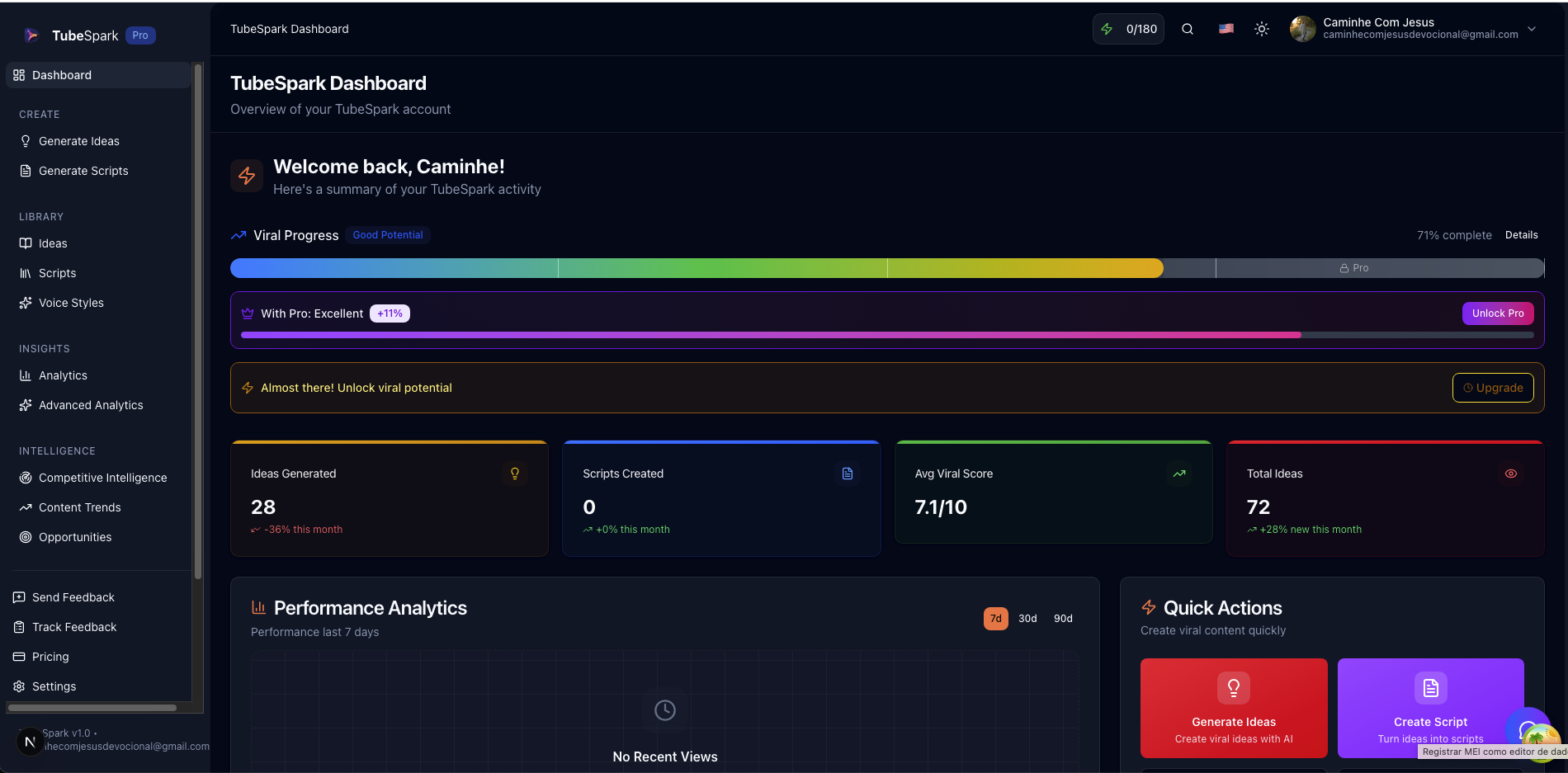This screenshot has width=1568, height=773.
Task: Click the Unlock Pro button
Action: [x=1498, y=313]
